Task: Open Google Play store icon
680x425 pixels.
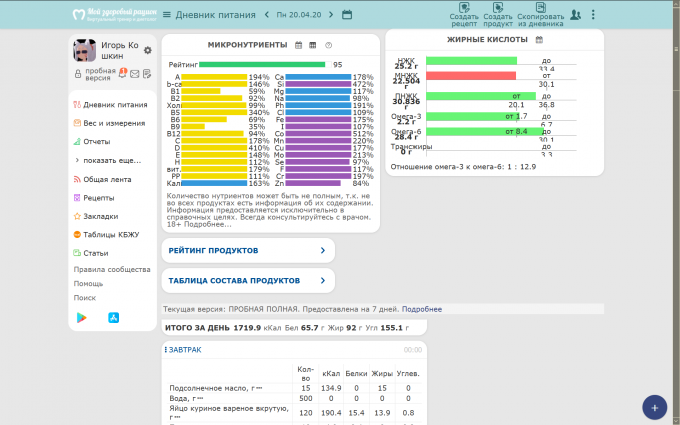Action: coord(82,317)
